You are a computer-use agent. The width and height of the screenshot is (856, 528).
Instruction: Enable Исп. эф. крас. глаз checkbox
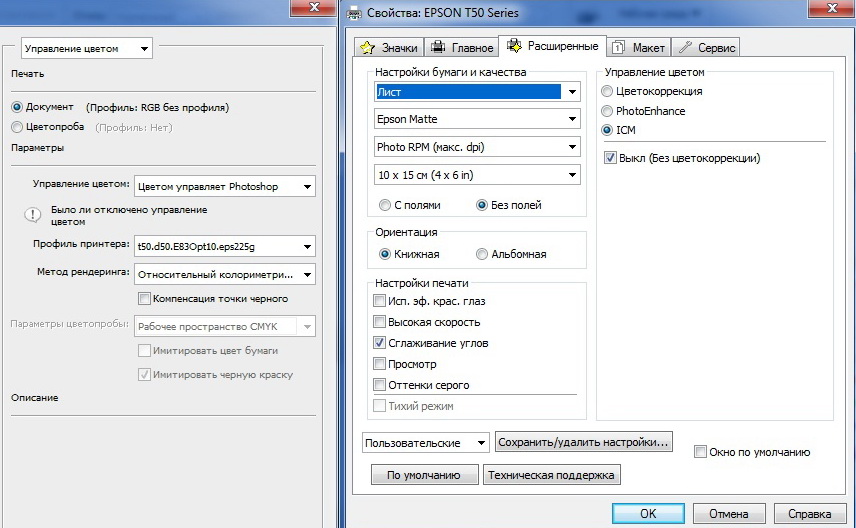pos(379,301)
